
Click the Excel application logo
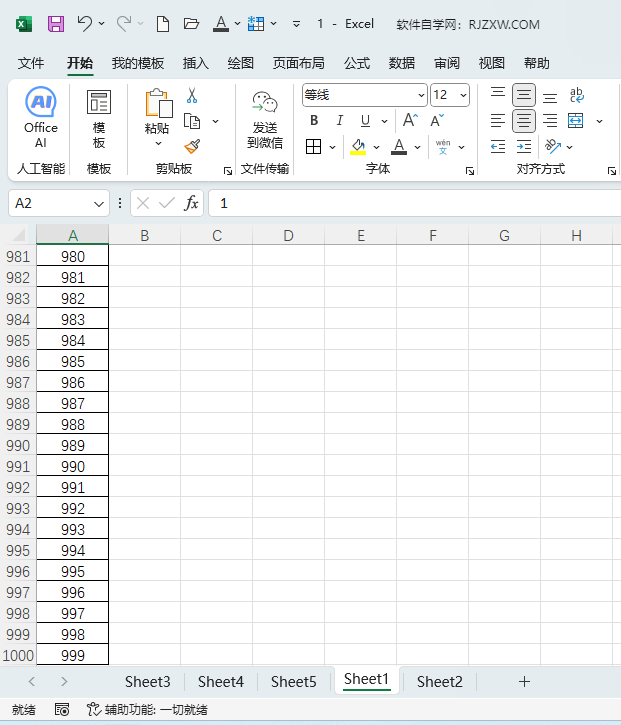24,24
